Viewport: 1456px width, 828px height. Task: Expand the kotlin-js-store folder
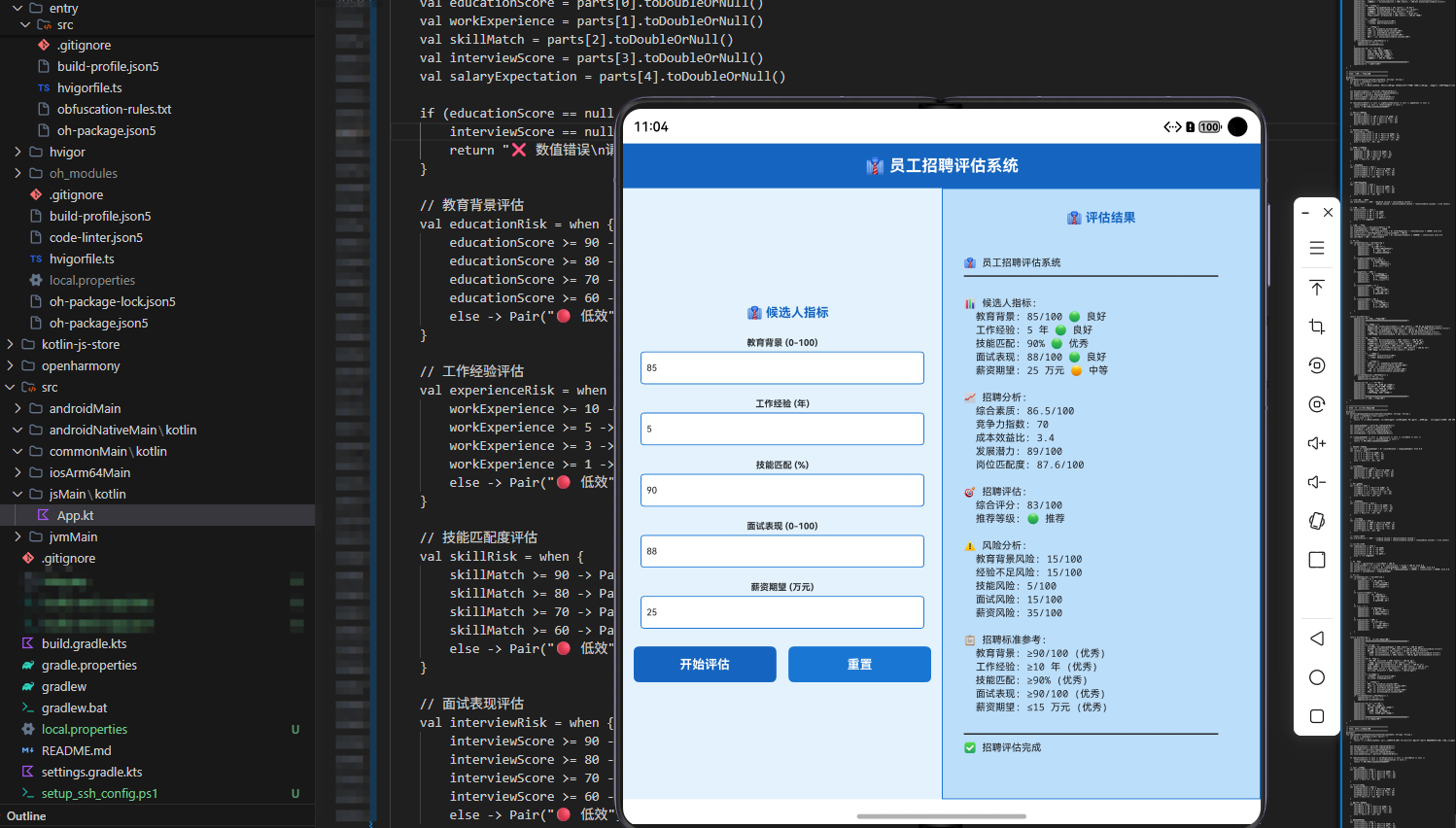pyautogui.click(x=10, y=344)
